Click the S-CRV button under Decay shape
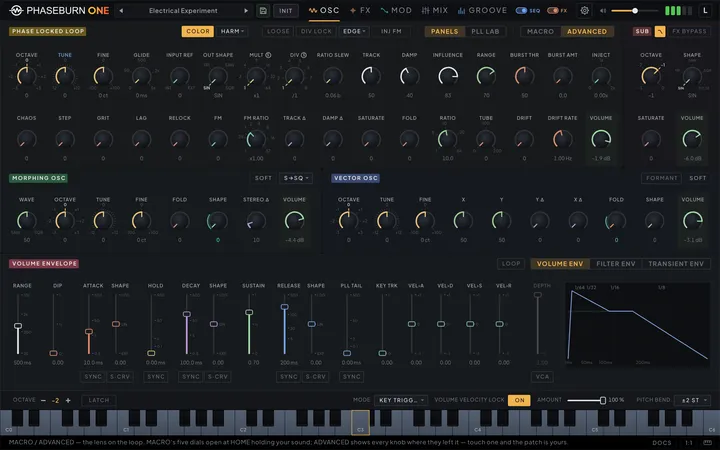This screenshot has width=720, height=450. coord(218,377)
